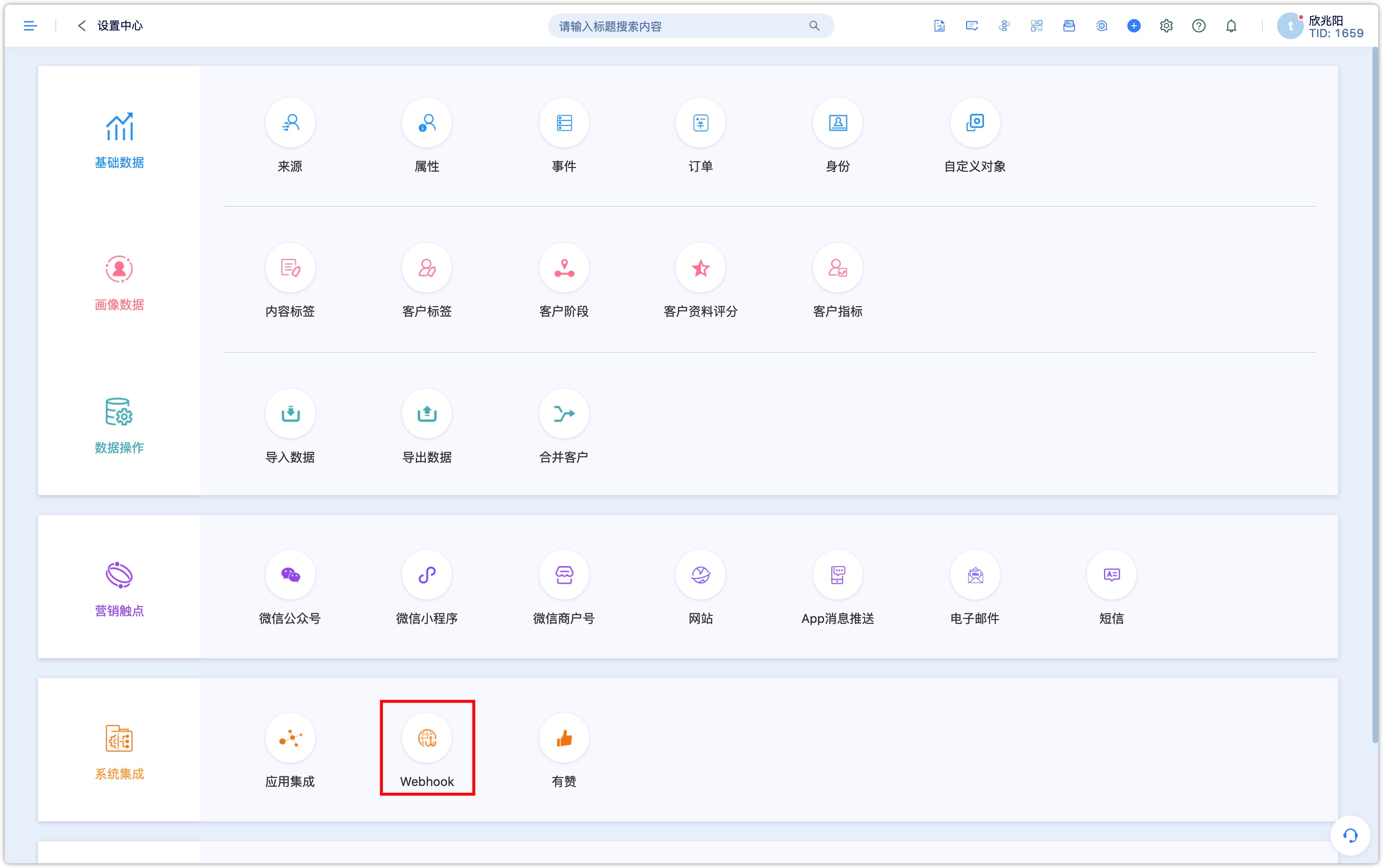Open the 身份 (identity) icon
The height and width of the screenshot is (868, 1383).
coord(838,123)
